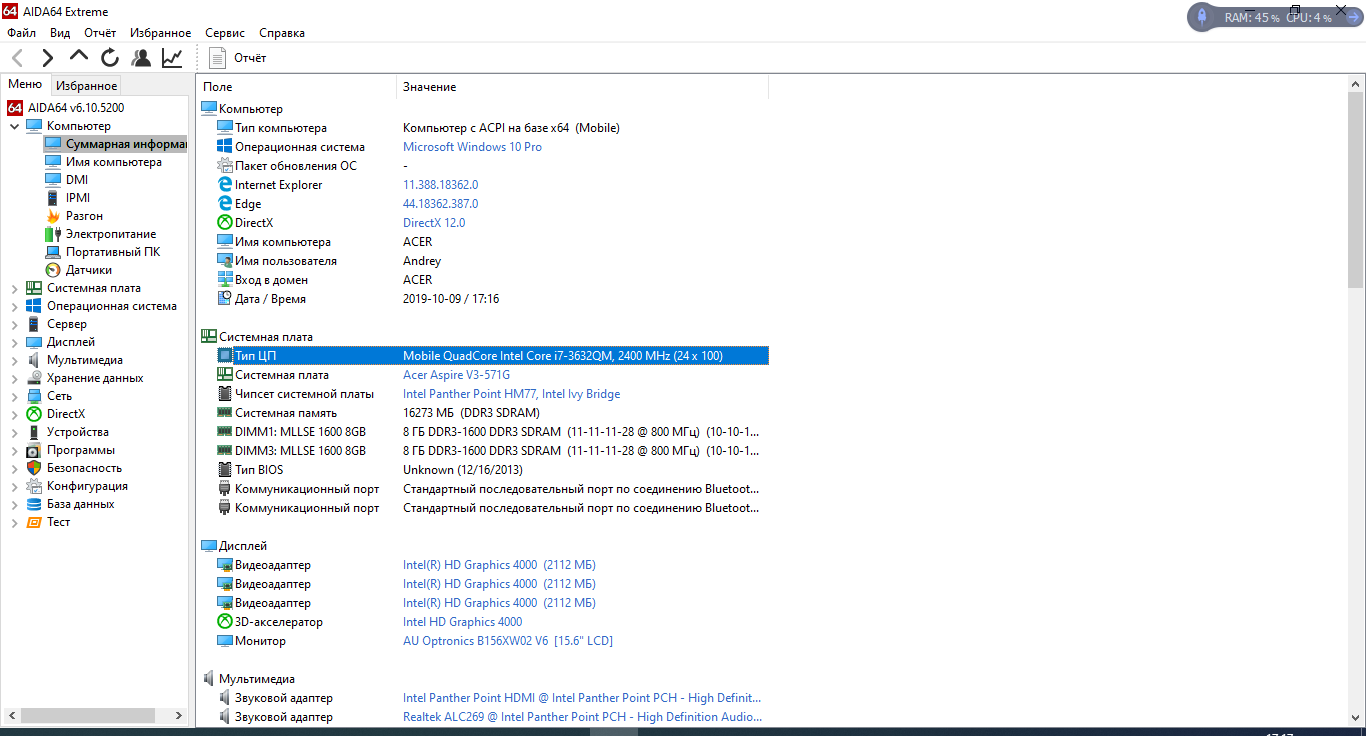The image size is (1366, 736).
Task: Click the sidebar horizontal scrollbar right arrow
Action: coord(179,716)
